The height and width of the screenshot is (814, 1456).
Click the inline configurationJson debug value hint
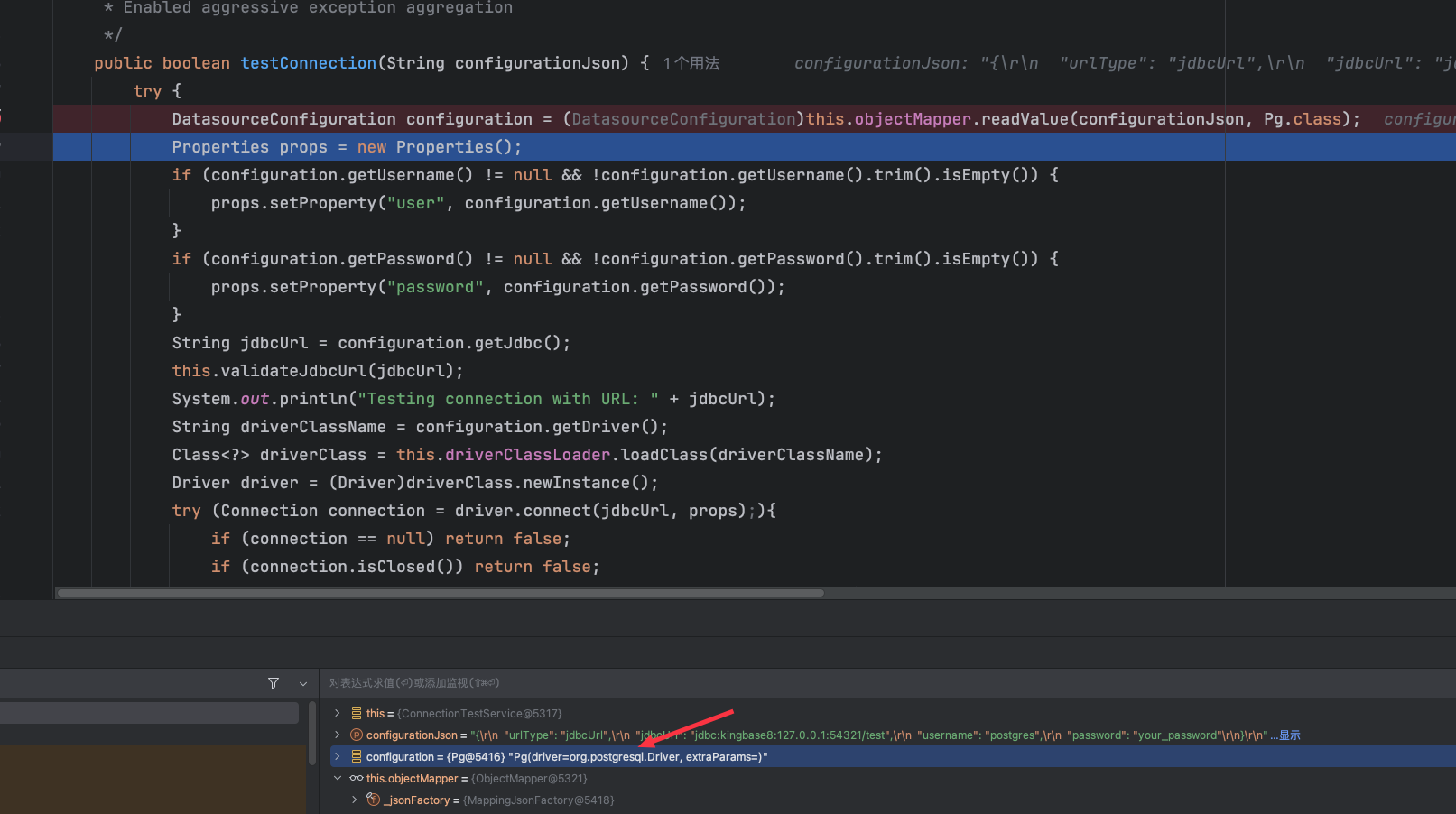(1125, 63)
